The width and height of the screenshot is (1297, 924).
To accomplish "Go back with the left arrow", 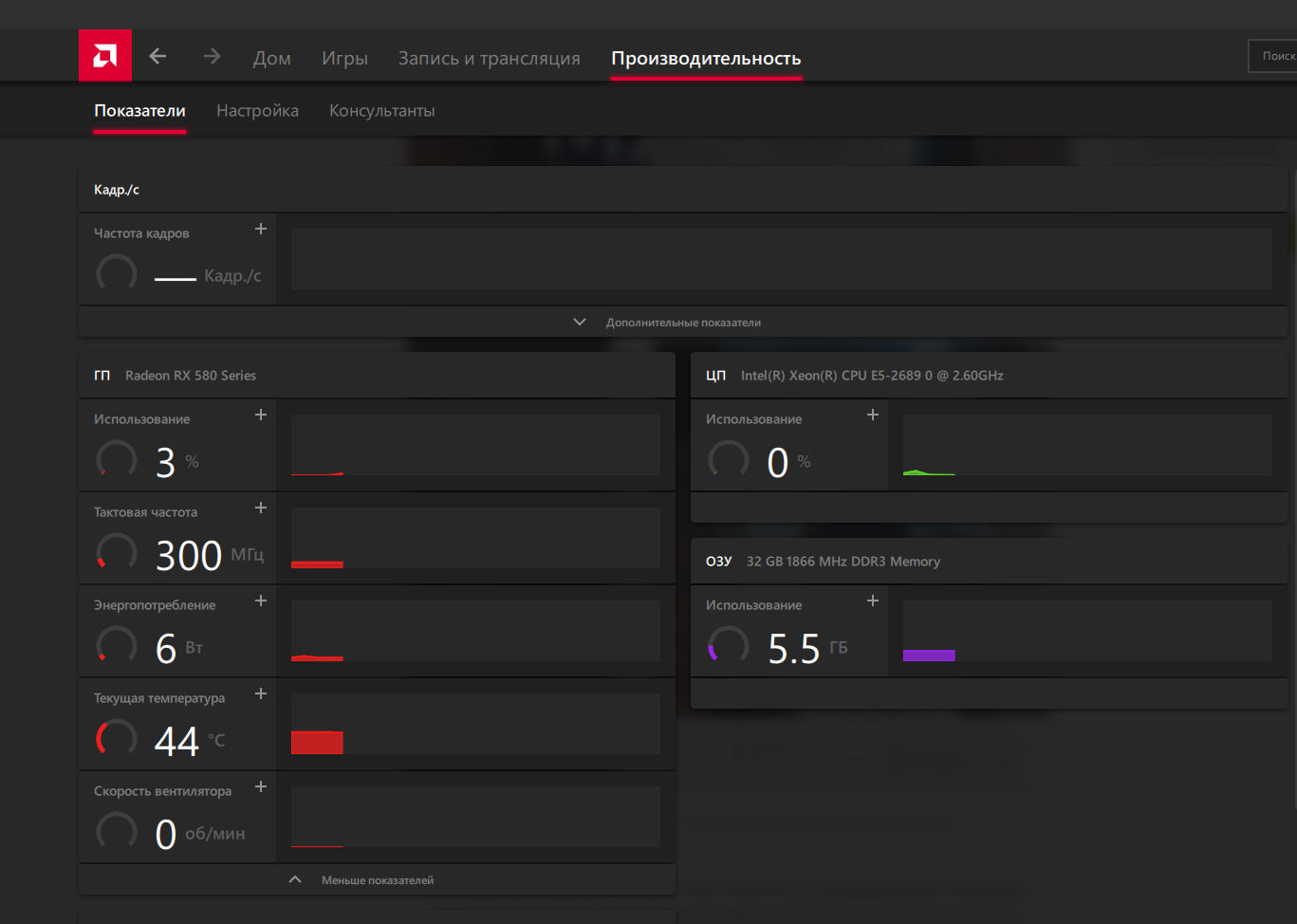I will [x=158, y=57].
